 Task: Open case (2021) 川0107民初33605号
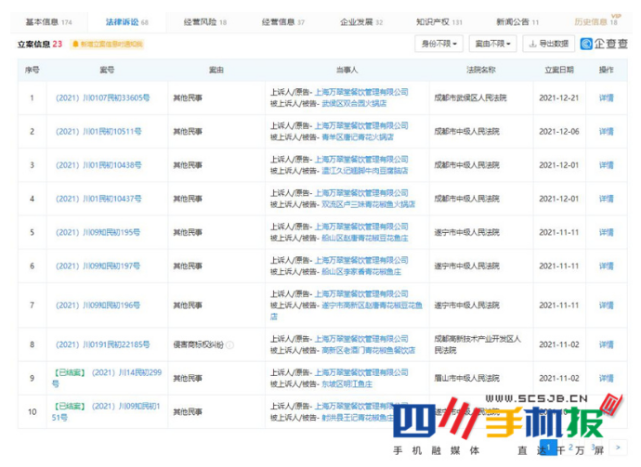[x=103, y=98]
